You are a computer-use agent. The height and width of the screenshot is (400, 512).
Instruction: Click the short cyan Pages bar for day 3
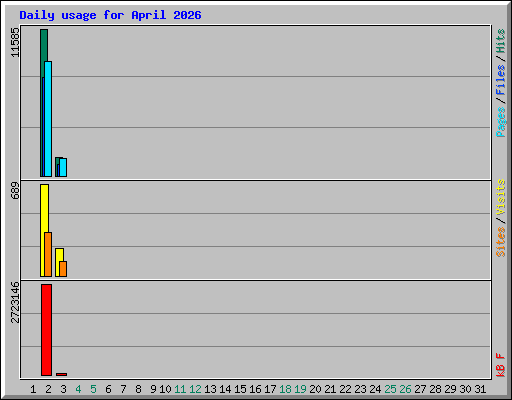pos(63,168)
